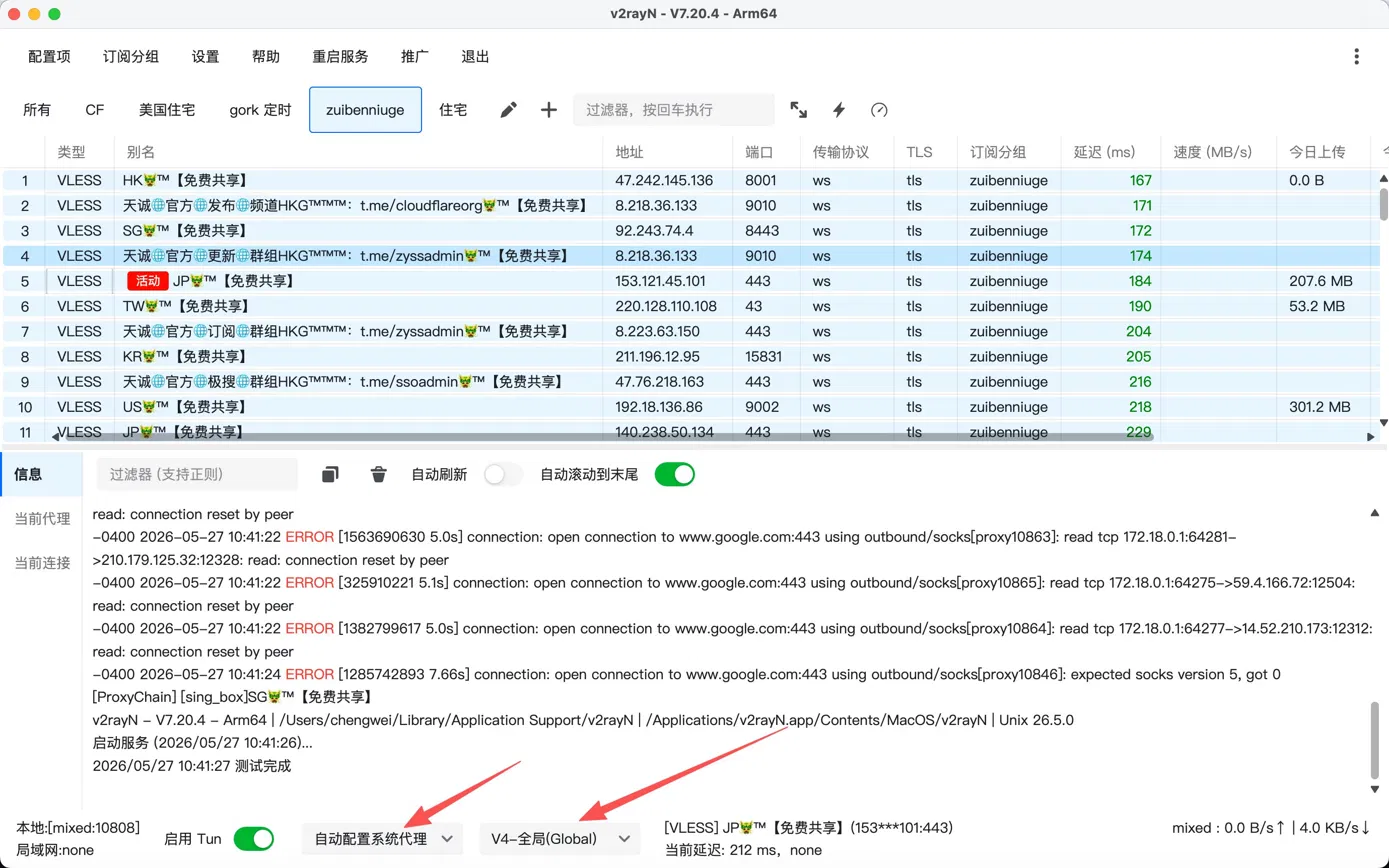1389x868 pixels.
Task: Switch to the 住宅 group tab
Action: [453, 110]
